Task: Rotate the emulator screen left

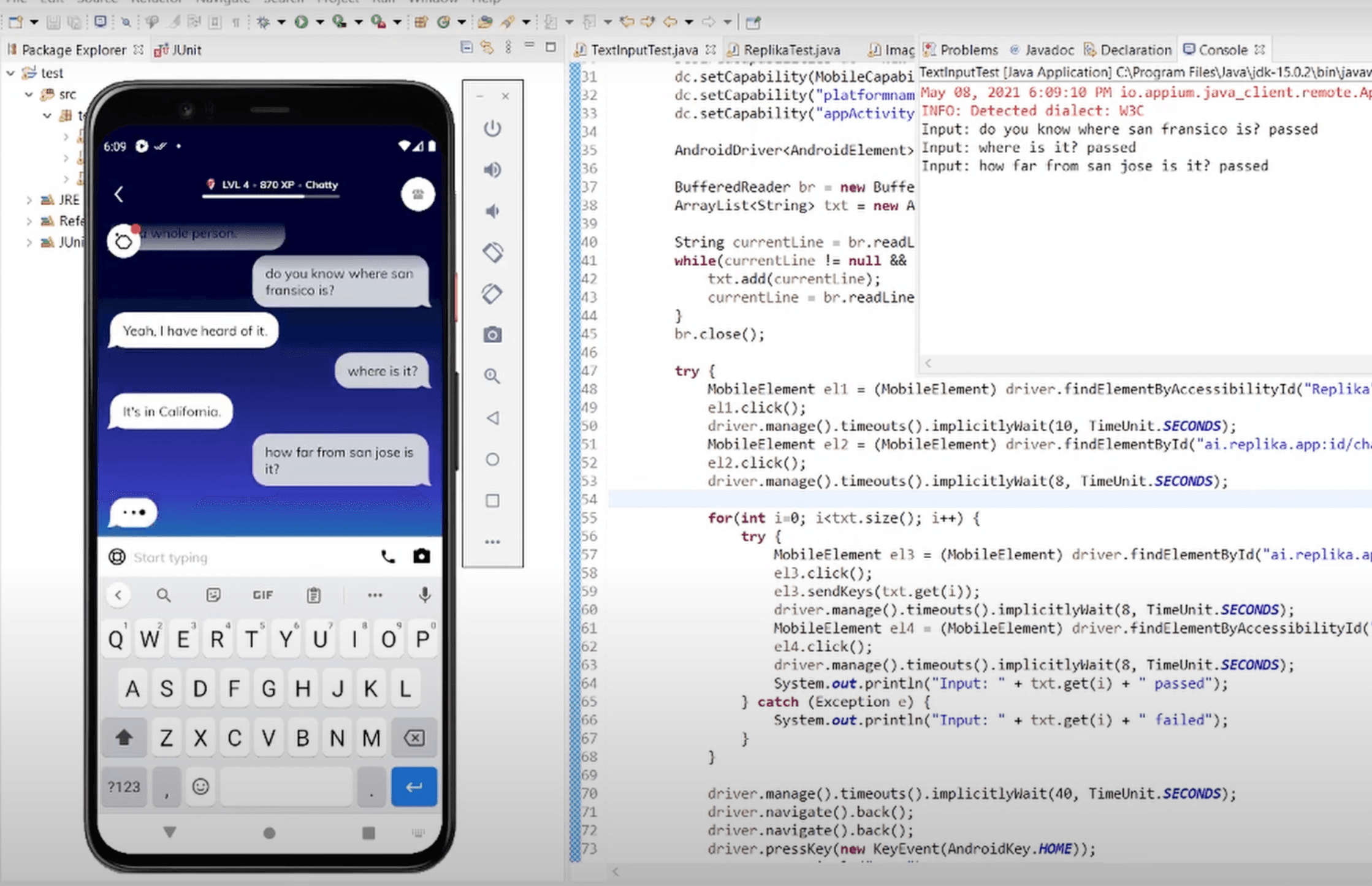Action: click(x=492, y=252)
